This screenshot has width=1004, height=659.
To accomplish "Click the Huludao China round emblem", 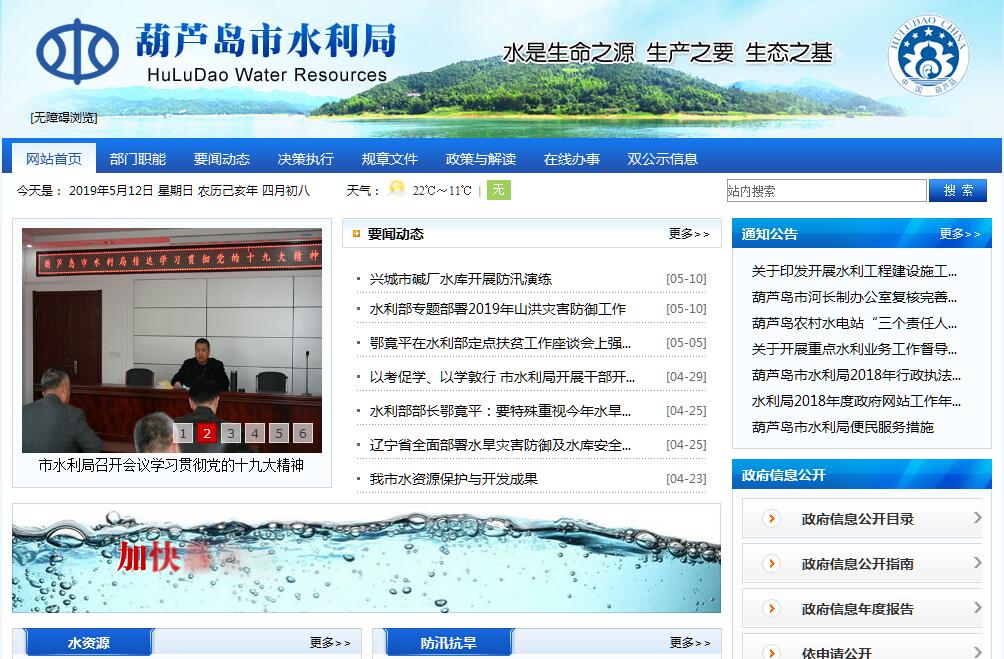I will pyautogui.click(x=927, y=55).
